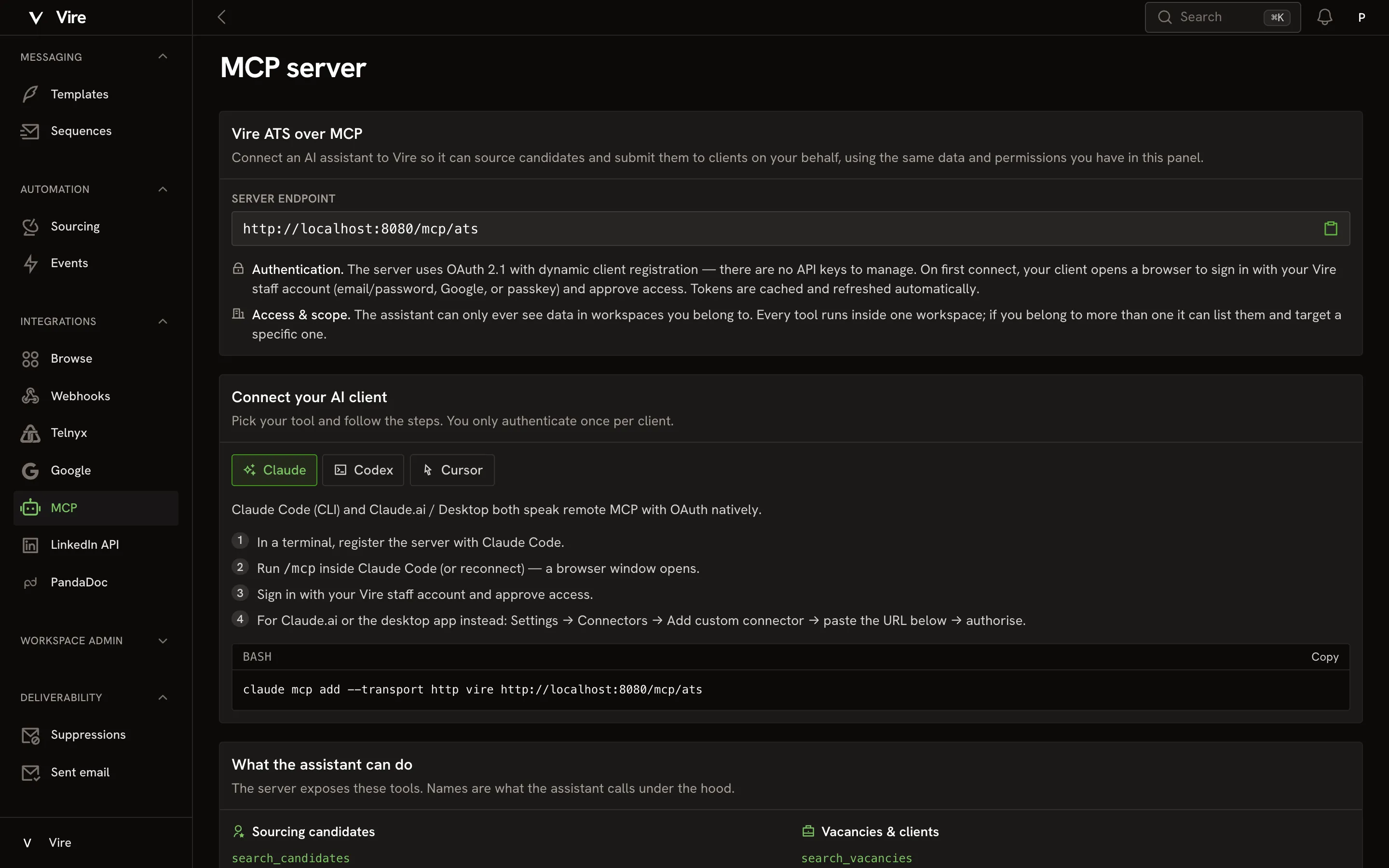Copy the bash command
The height and width of the screenshot is (868, 1389).
point(1325,657)
